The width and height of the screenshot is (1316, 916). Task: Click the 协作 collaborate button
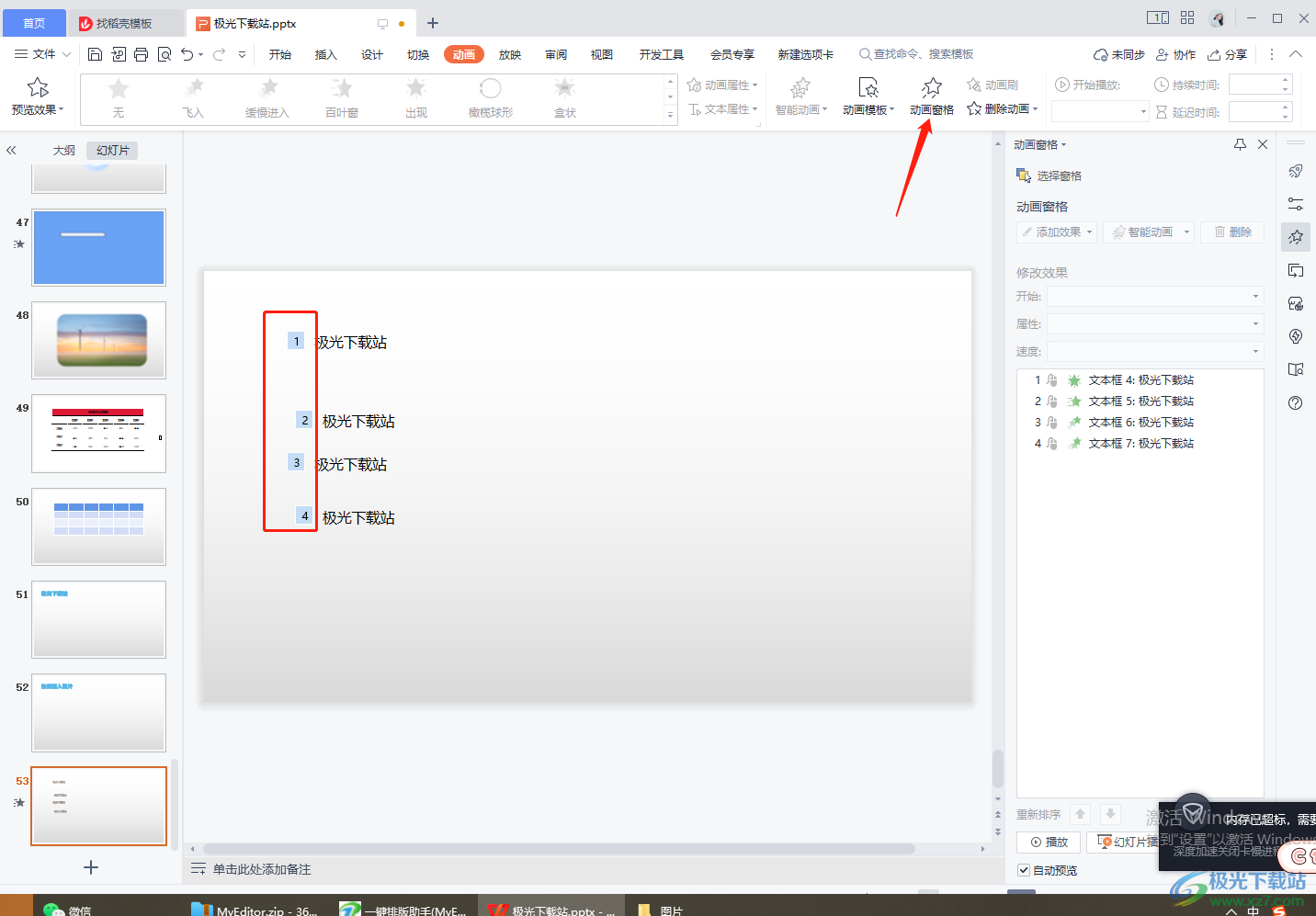(1175, 54)
